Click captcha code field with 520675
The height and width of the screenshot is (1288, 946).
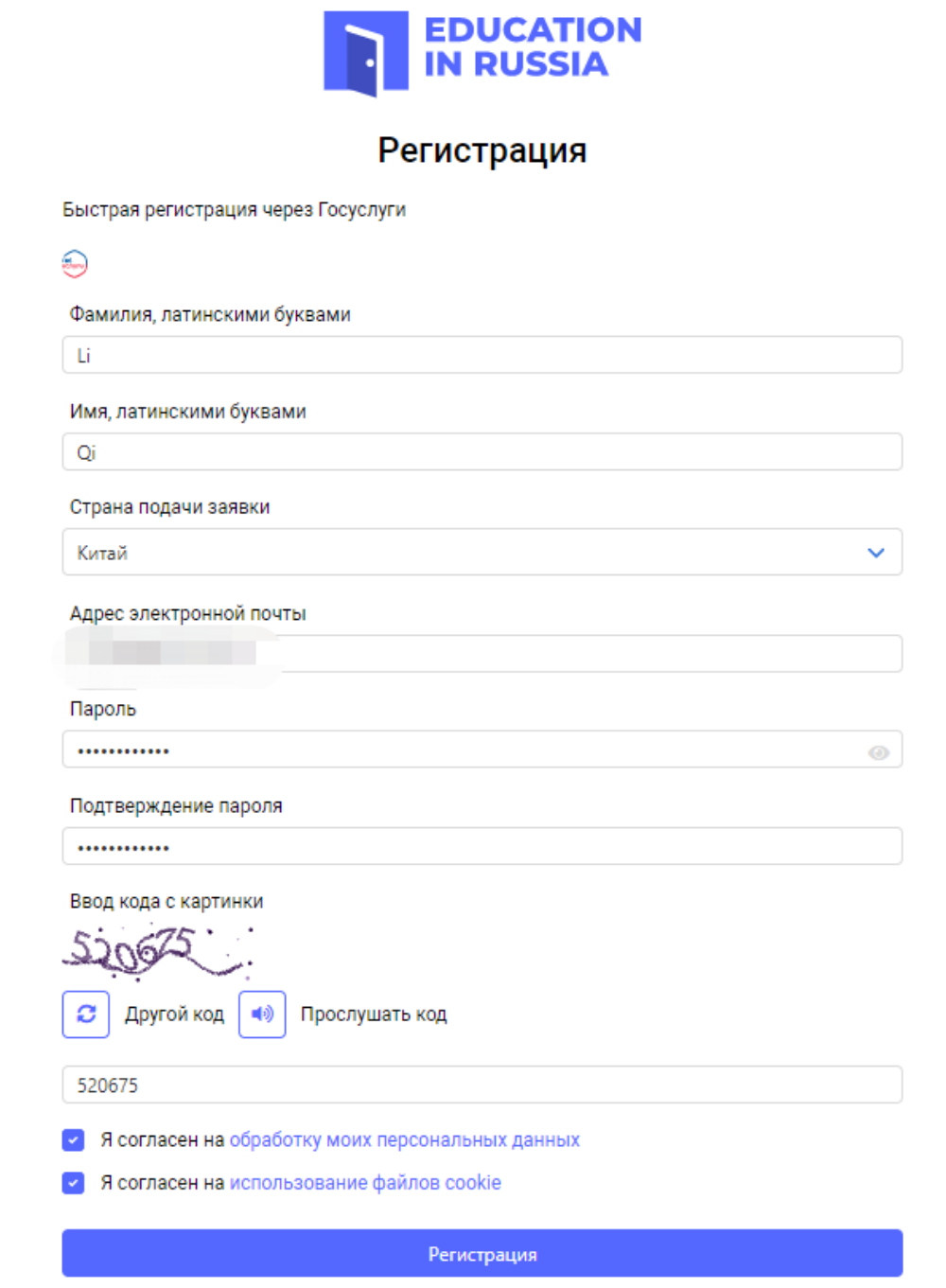click(x=482, y=1085)
